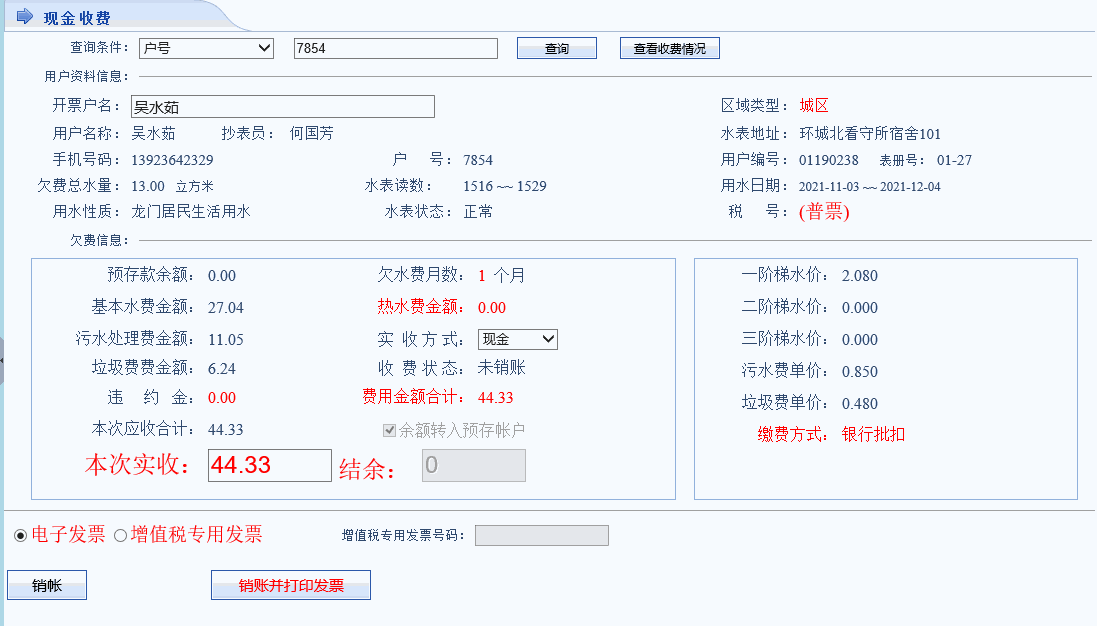Click the 银行批扣 payment method text
This screenshot has height=626, width=1097.
(873, 434)
